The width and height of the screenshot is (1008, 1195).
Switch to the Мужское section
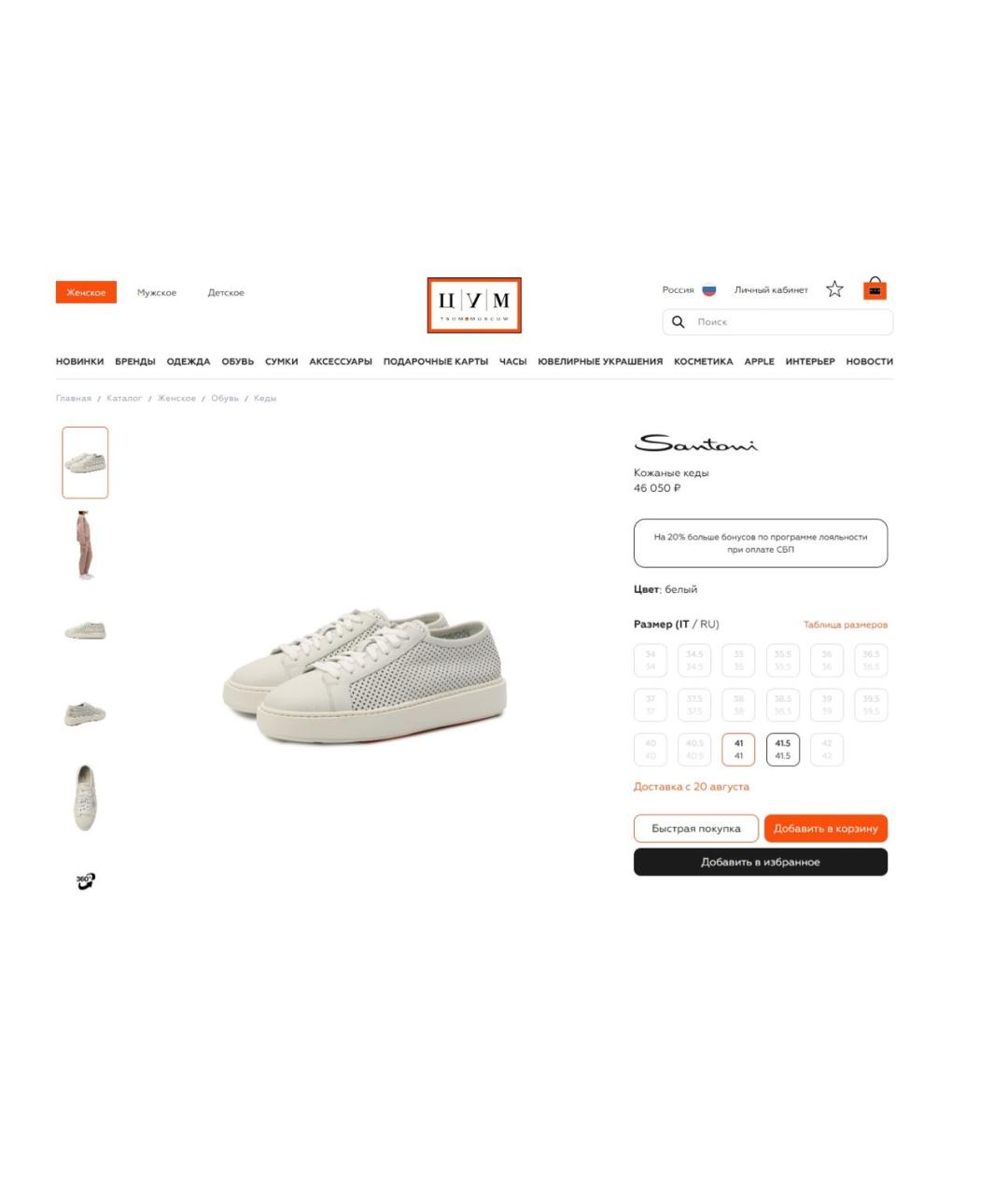157,293
